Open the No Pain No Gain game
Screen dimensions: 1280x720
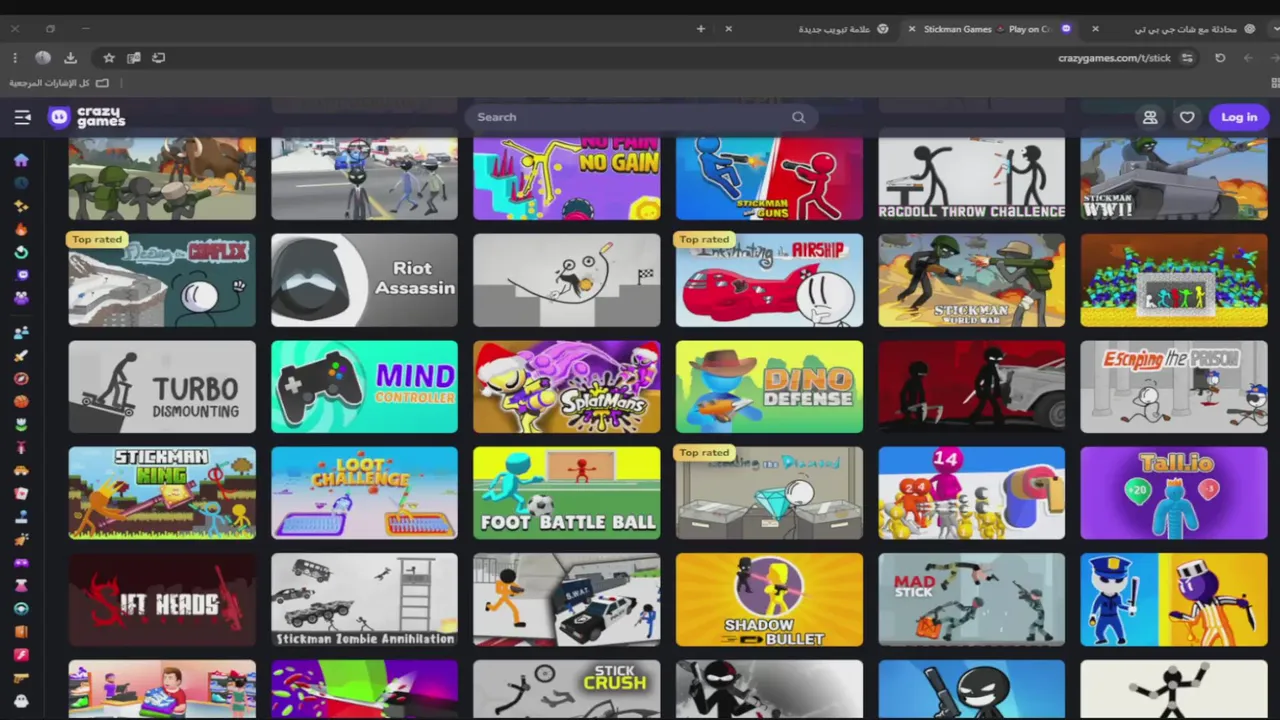567,179
